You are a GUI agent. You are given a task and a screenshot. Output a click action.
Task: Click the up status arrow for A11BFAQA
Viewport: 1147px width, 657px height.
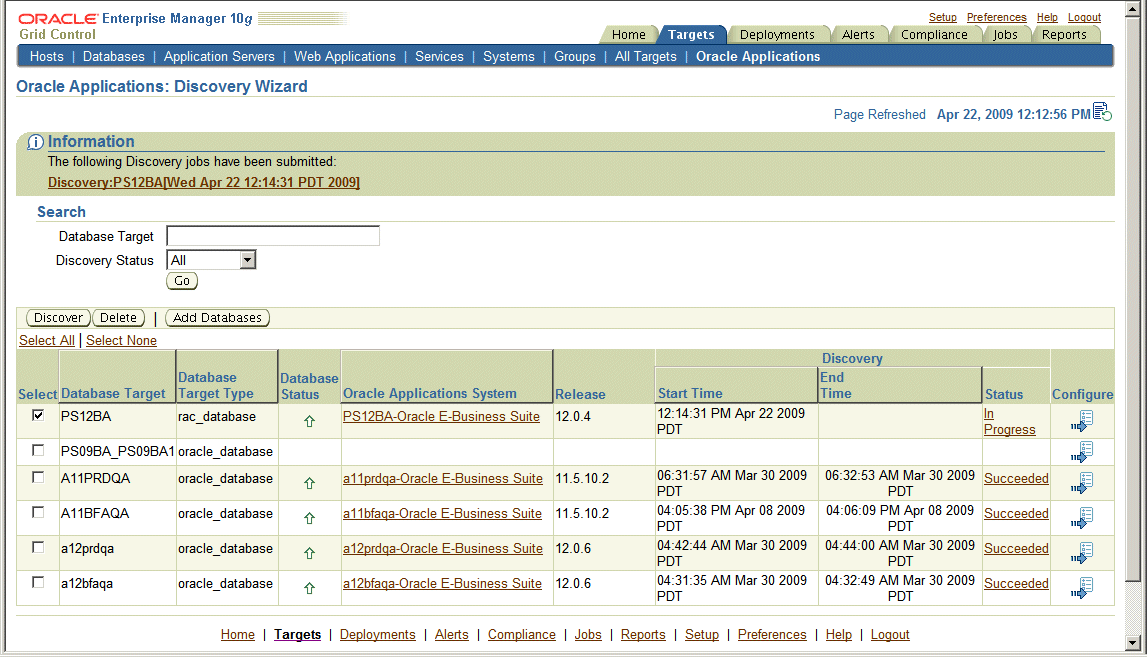coord(309,518)
